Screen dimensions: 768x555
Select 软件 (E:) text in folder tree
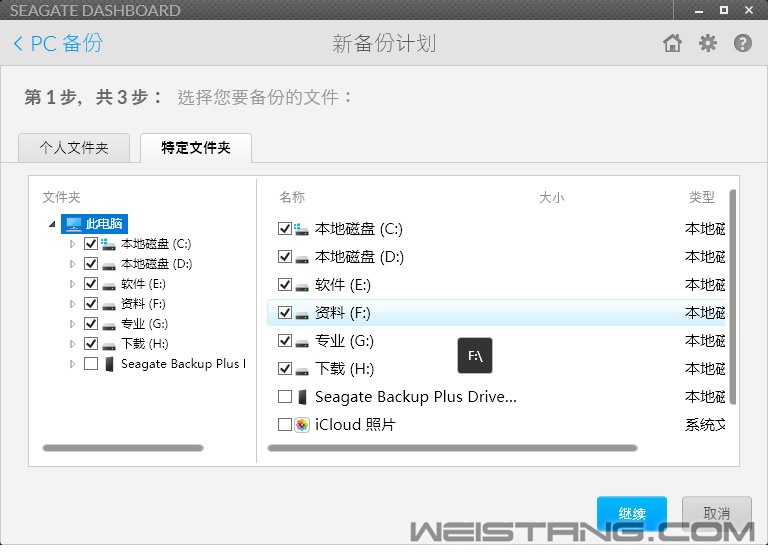pos(144,284)
